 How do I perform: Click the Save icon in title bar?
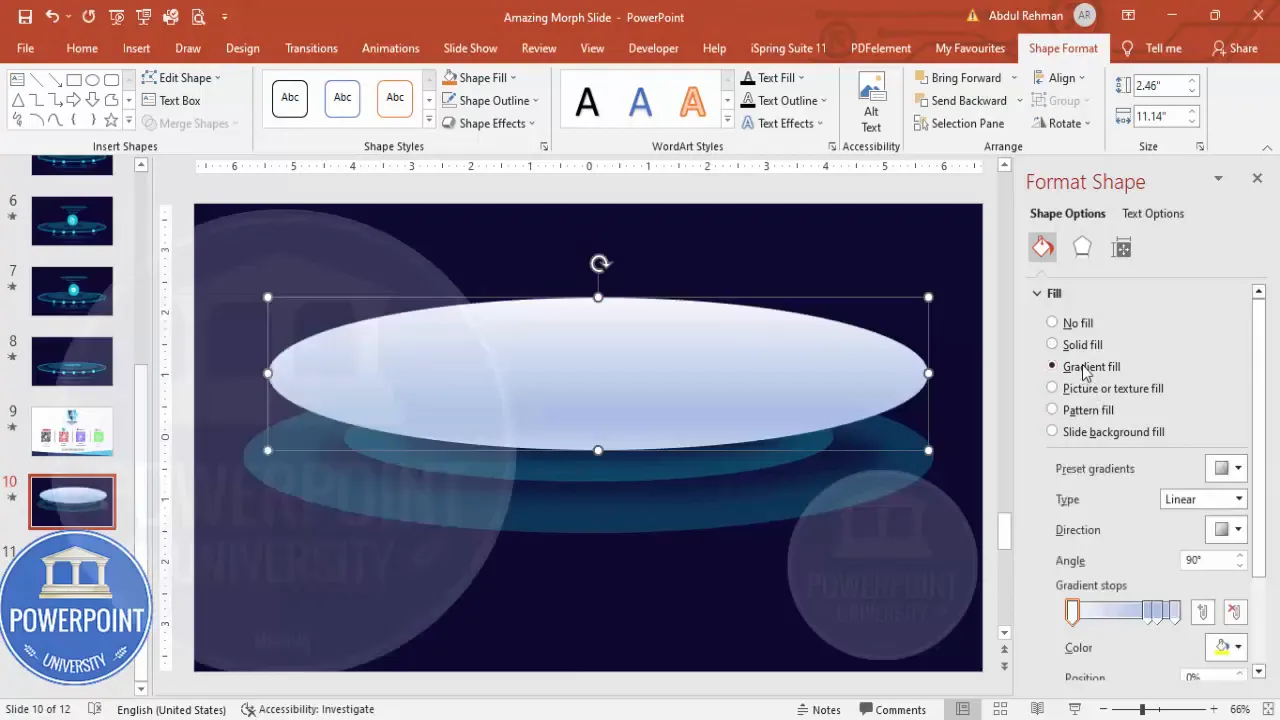25,17
